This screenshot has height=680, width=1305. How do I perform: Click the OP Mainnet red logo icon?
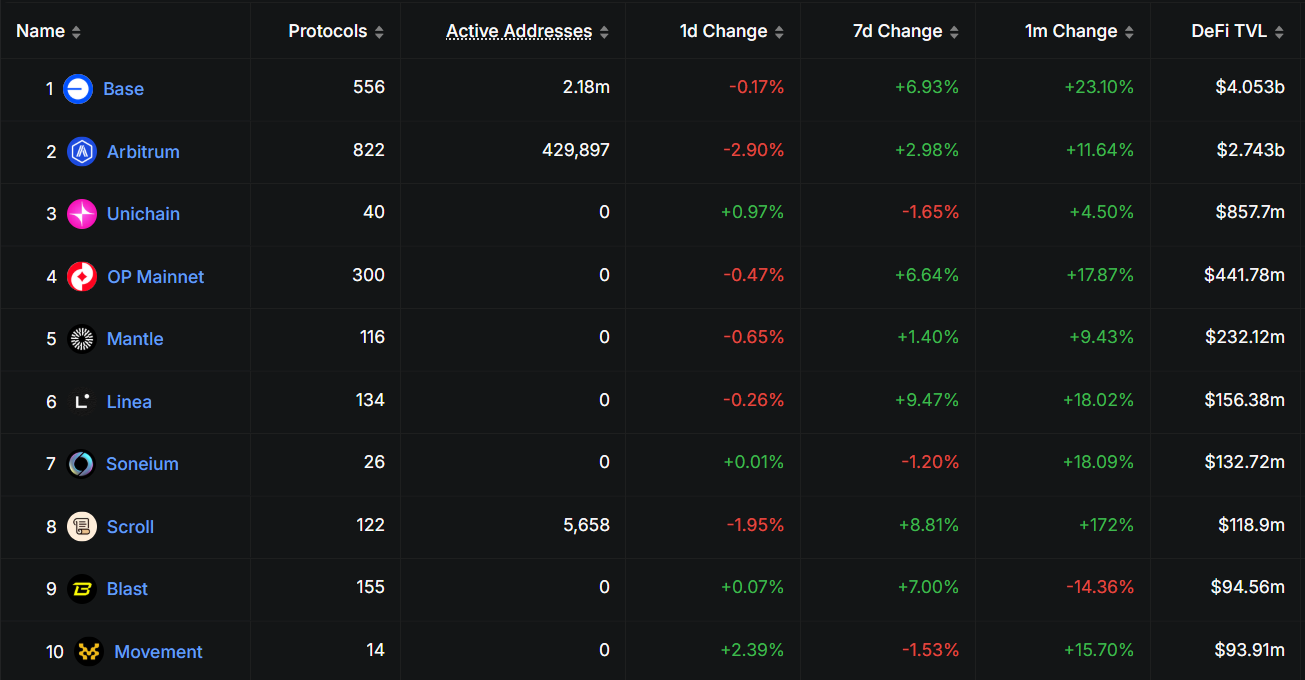pyautogui.click(x=82, y=277)
